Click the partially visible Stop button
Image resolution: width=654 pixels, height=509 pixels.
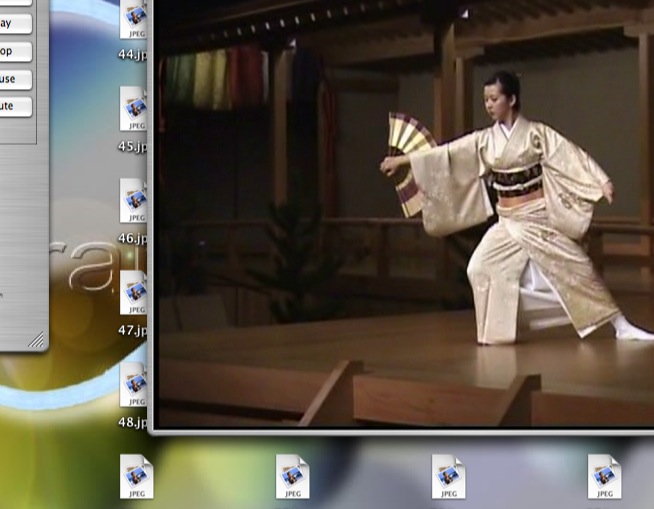tap(15, 51)
